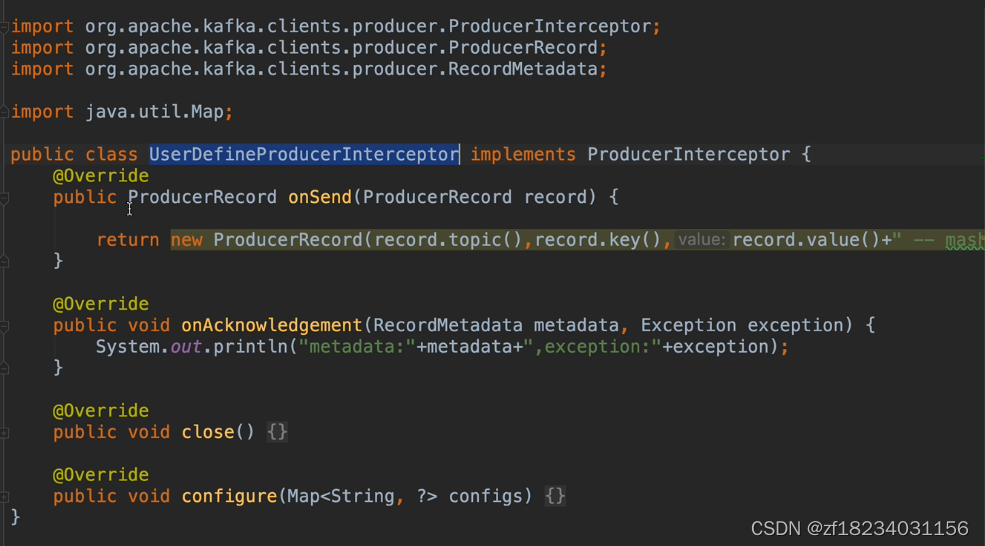Screen dimensions: 985x546
Task: Expand the folded braces after close()
Action: [x=277, y=432]
